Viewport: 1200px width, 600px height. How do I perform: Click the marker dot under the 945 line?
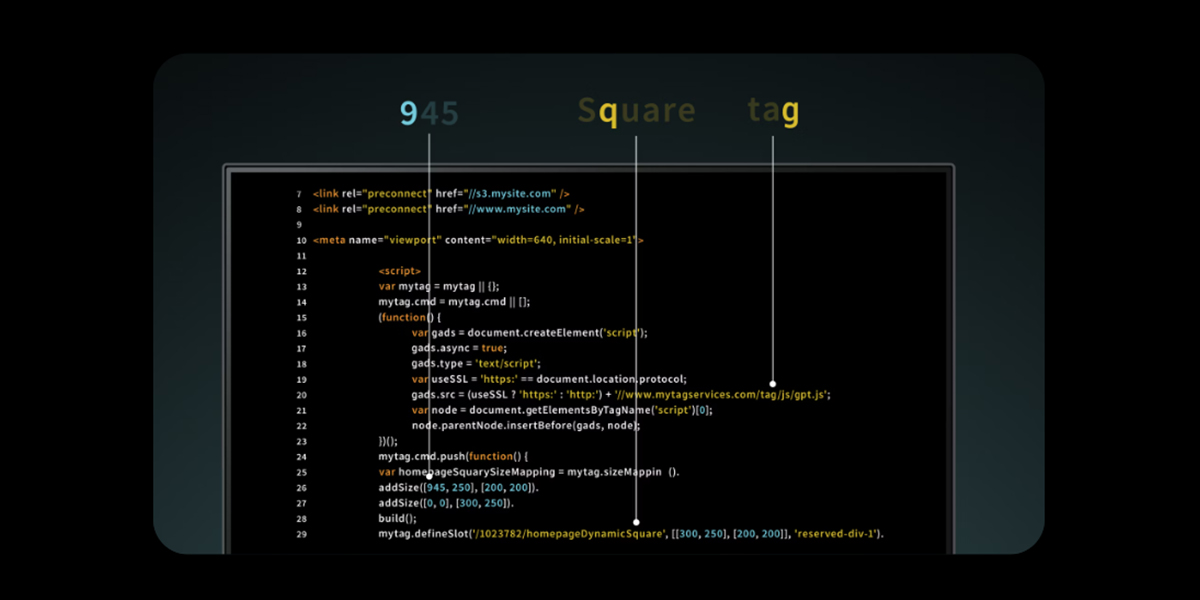[x=429, y=476]
